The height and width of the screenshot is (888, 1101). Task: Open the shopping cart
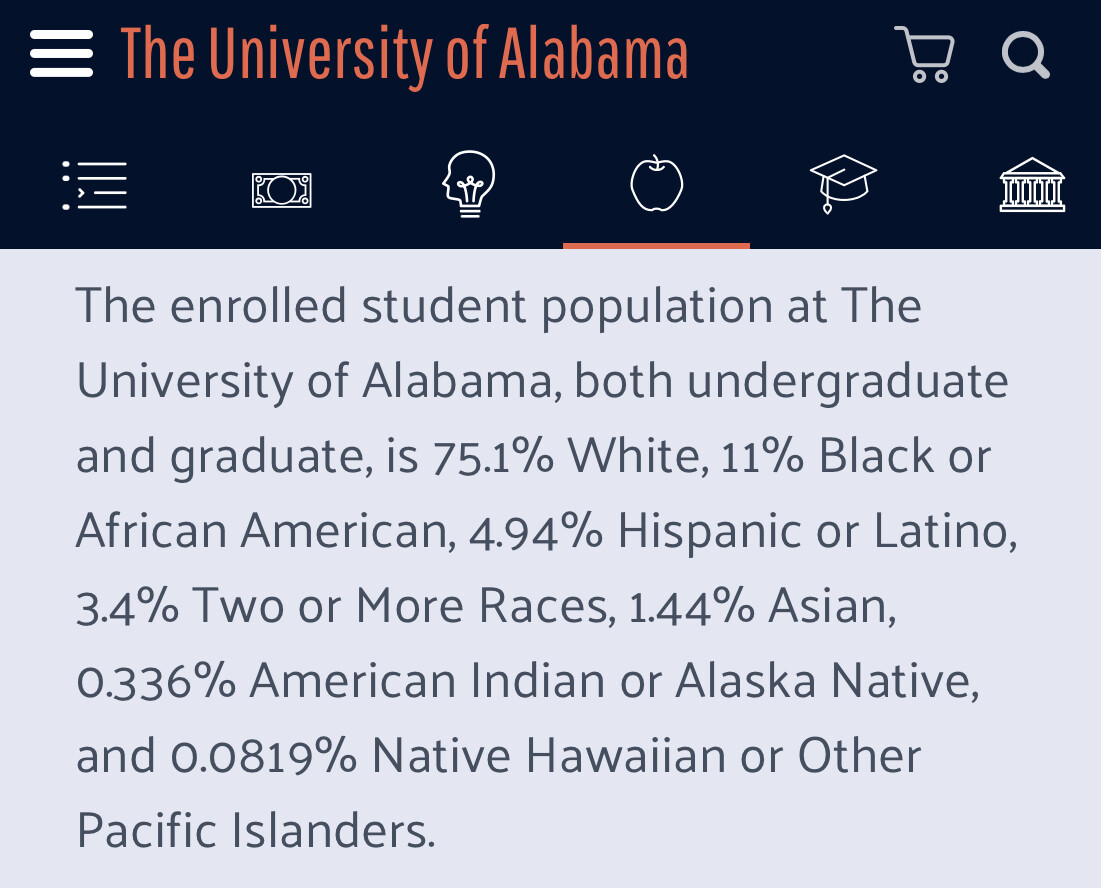pyautogui.click(x=924, y=54)
